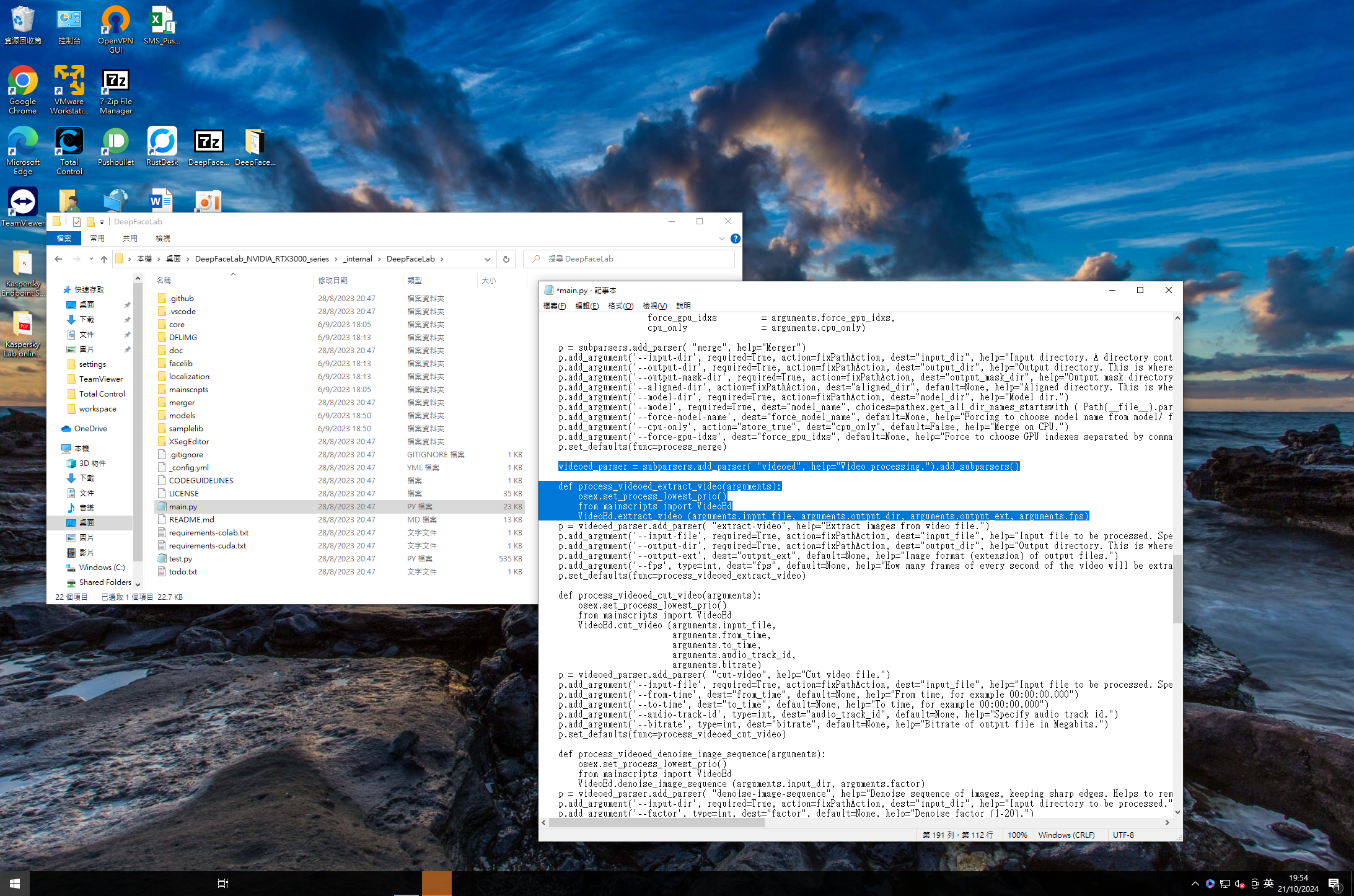Open the Control Panel desktop icon
The height and width of the screenshot is (896, 1354).
click(x=69, y=26)
